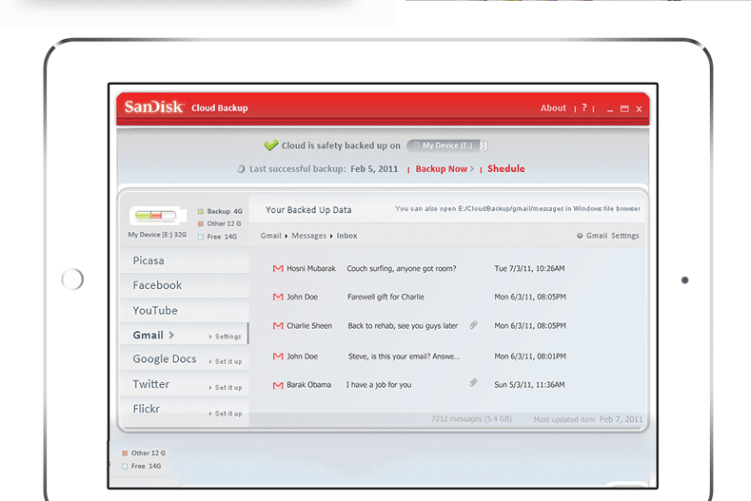
Task: Click Gmail icon for Farewell gift message
Action: [278, 297]
